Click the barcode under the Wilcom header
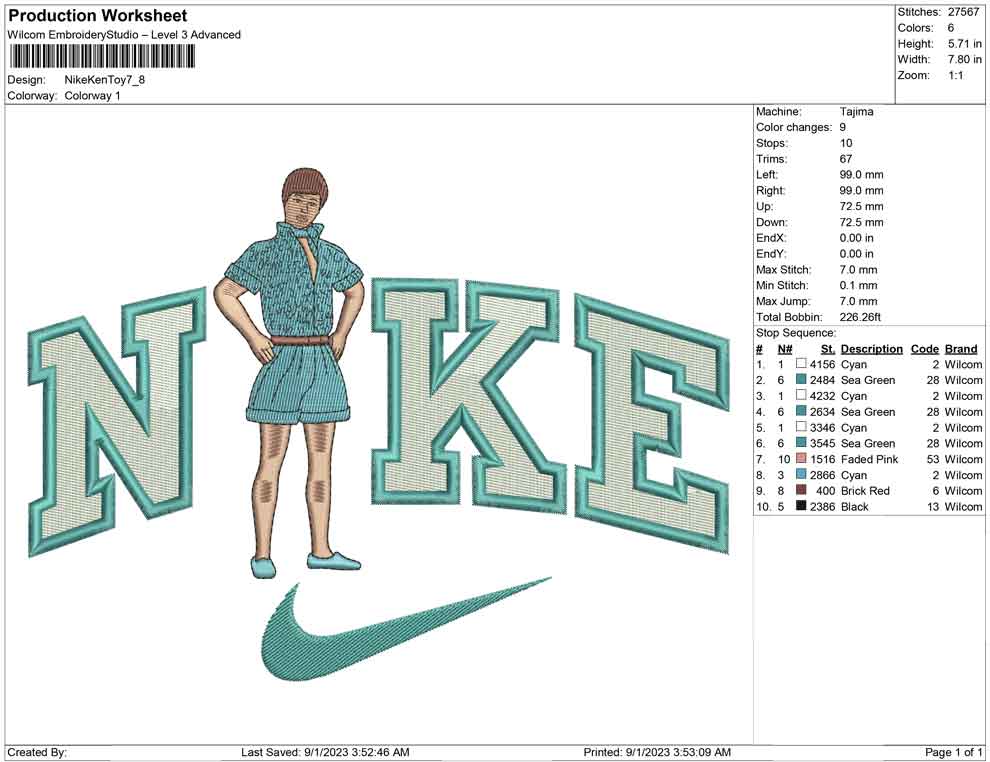 point(102,57)
